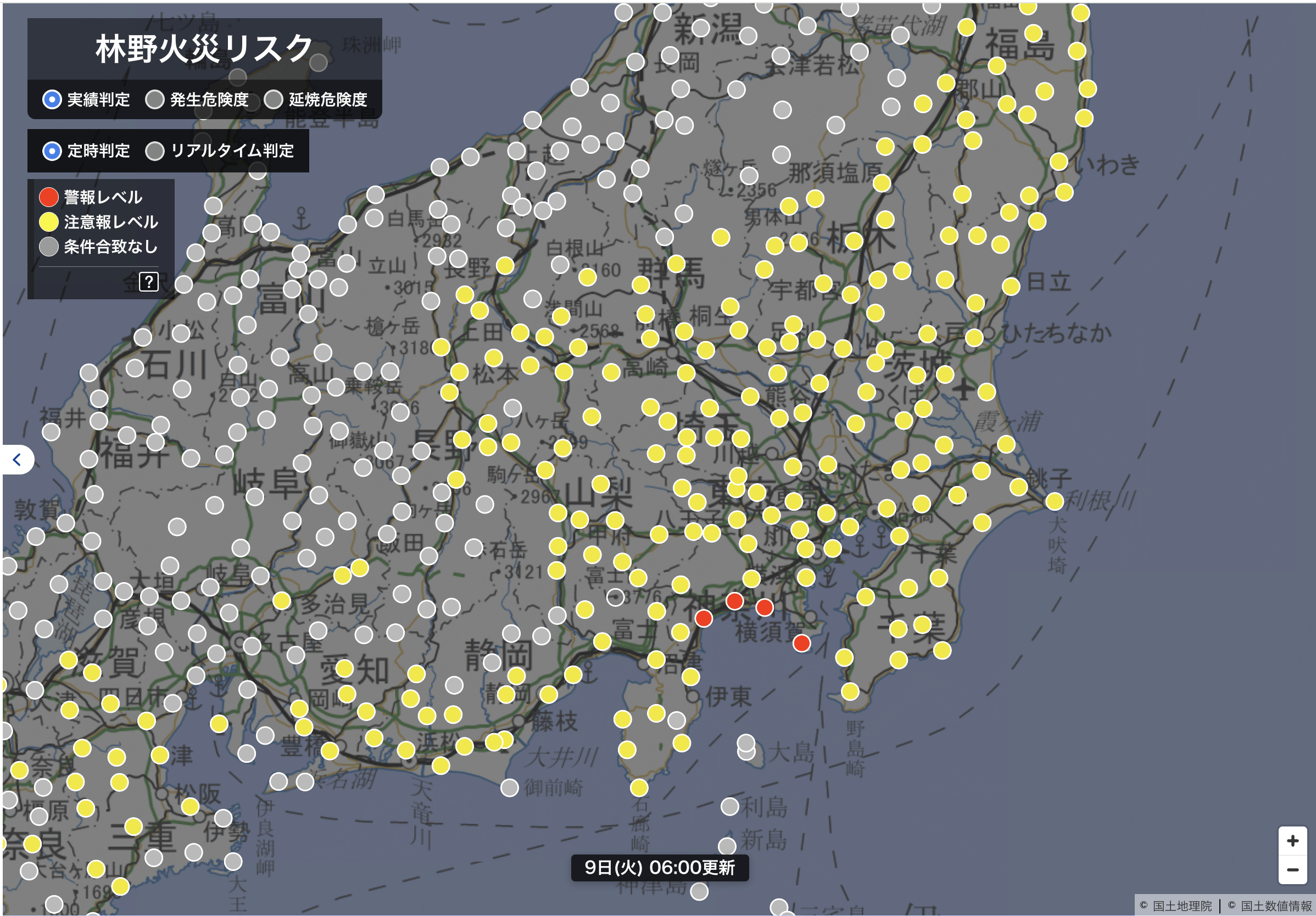Expand the left side panel chevron
The height and width of the screenshot is (916, 1316).
click(x=17, y=459)
